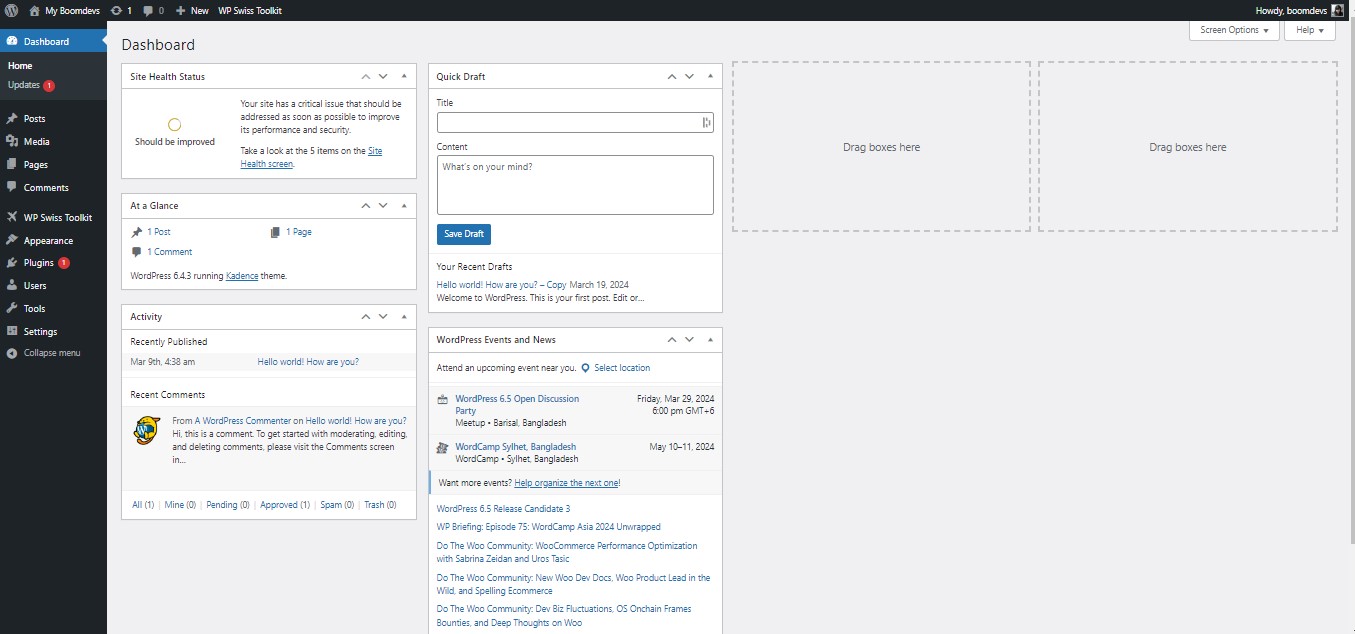Viewport: 1355px width, 634px height.
Task: Filter comments by Mine (0)
Action: 180,505
